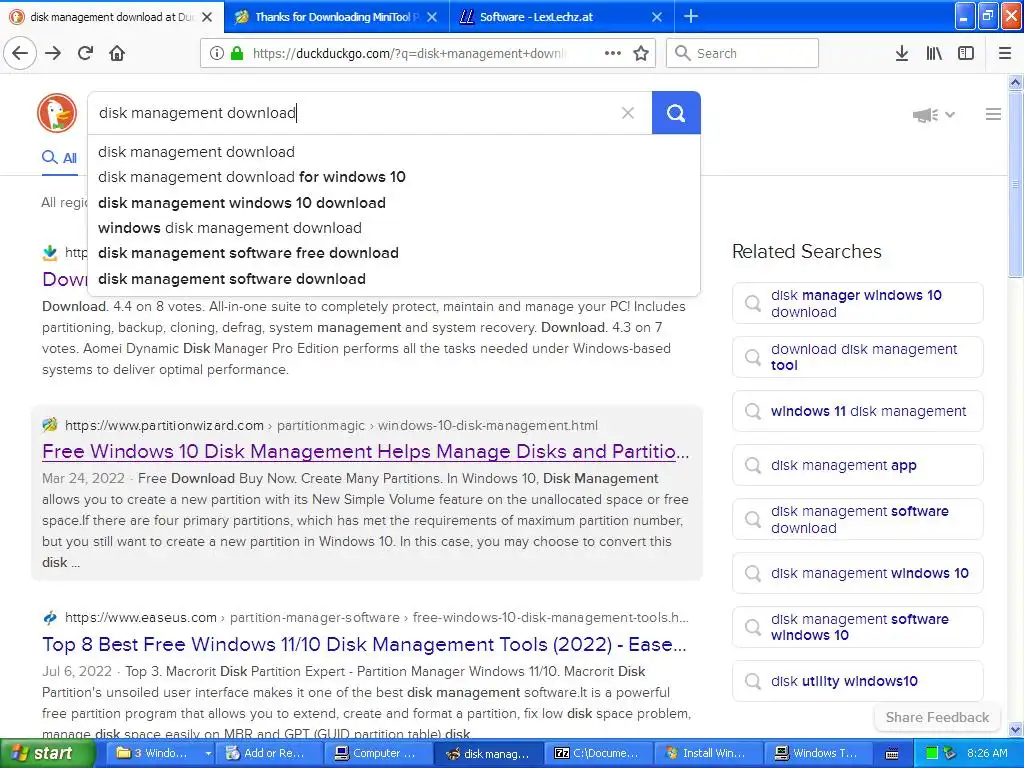Screen dimensions: 1024x768
Task: Clear the search query with X
Action: (x=628, y=113)
